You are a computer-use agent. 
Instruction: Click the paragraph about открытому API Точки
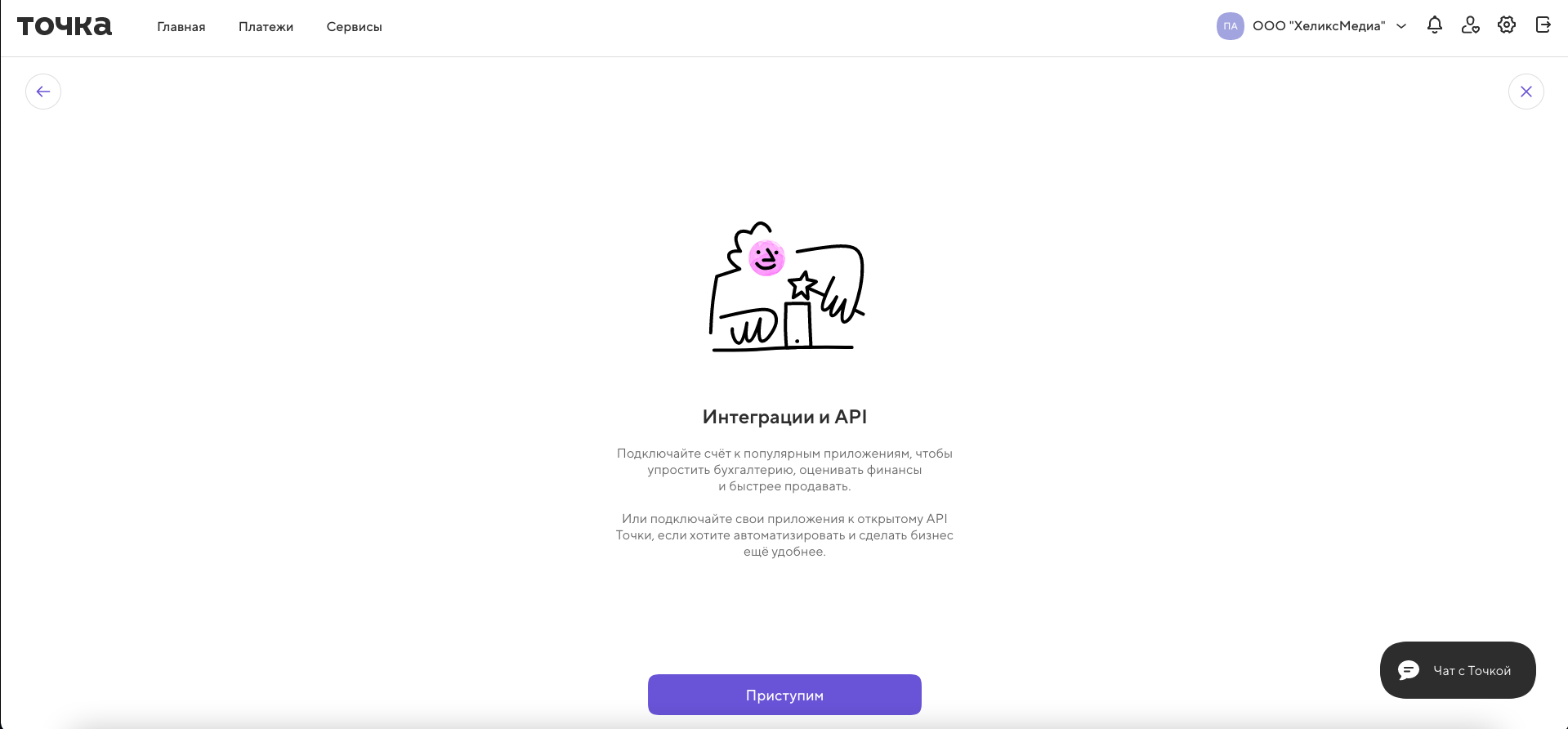coord(784,535)
